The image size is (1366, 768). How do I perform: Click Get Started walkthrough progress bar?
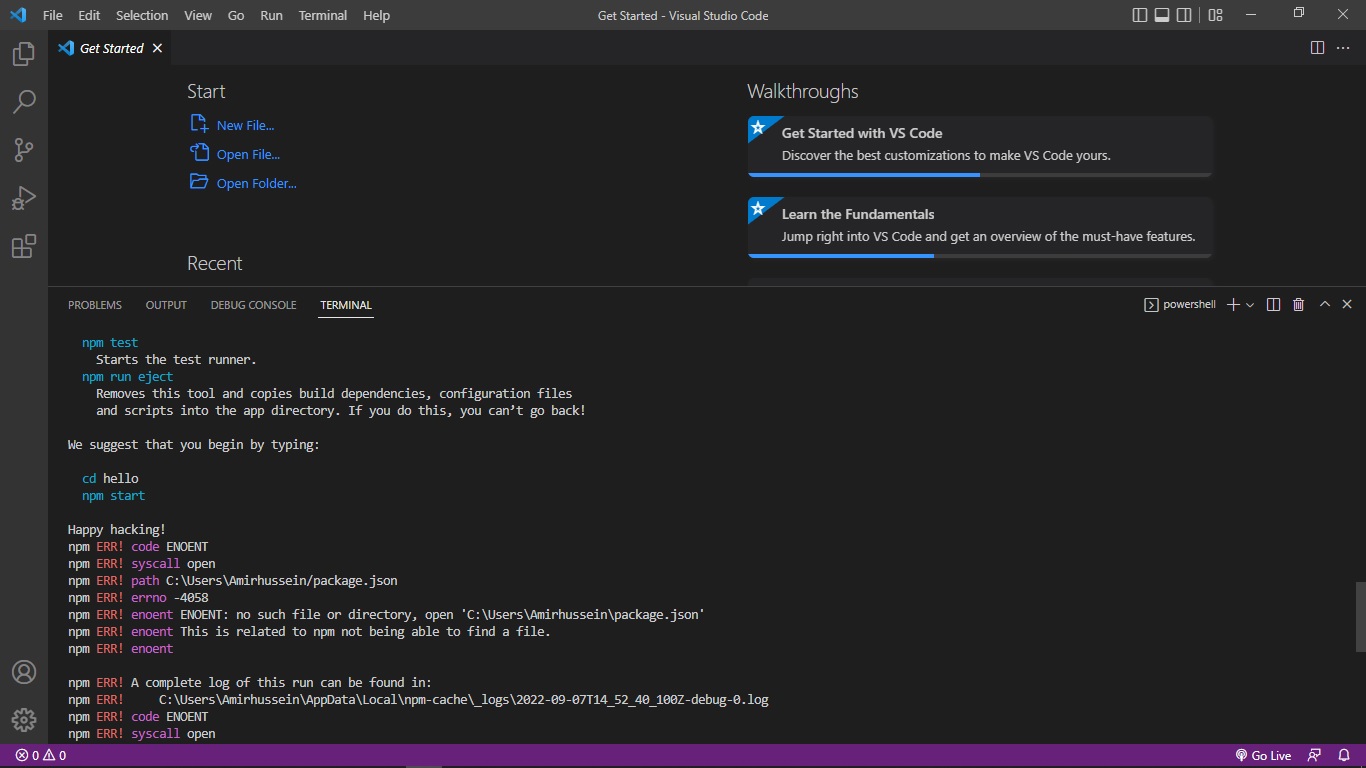click(x=980, y=175)
